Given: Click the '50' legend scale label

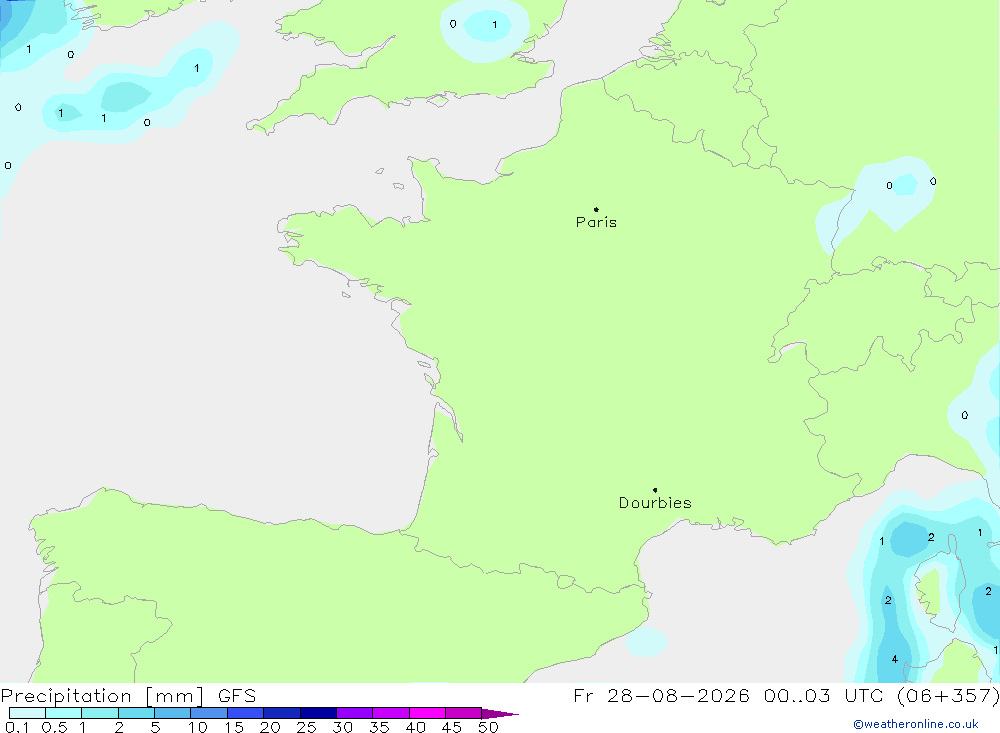Looking at the screenshot, I should 488,727.
